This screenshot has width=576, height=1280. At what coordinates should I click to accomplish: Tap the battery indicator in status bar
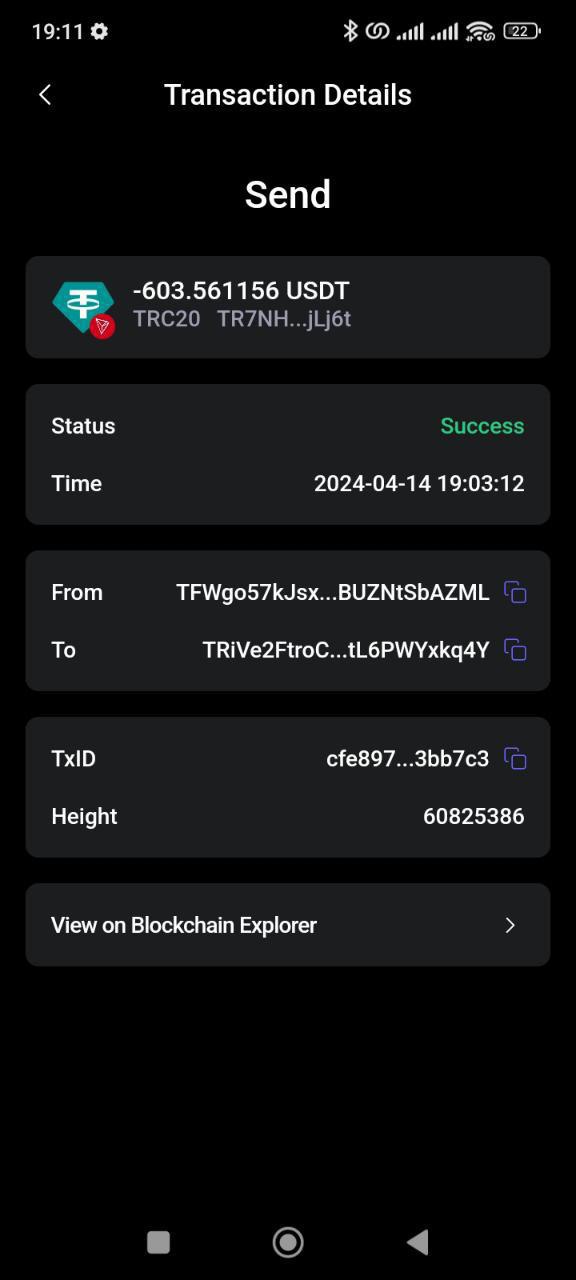(522, 31)
